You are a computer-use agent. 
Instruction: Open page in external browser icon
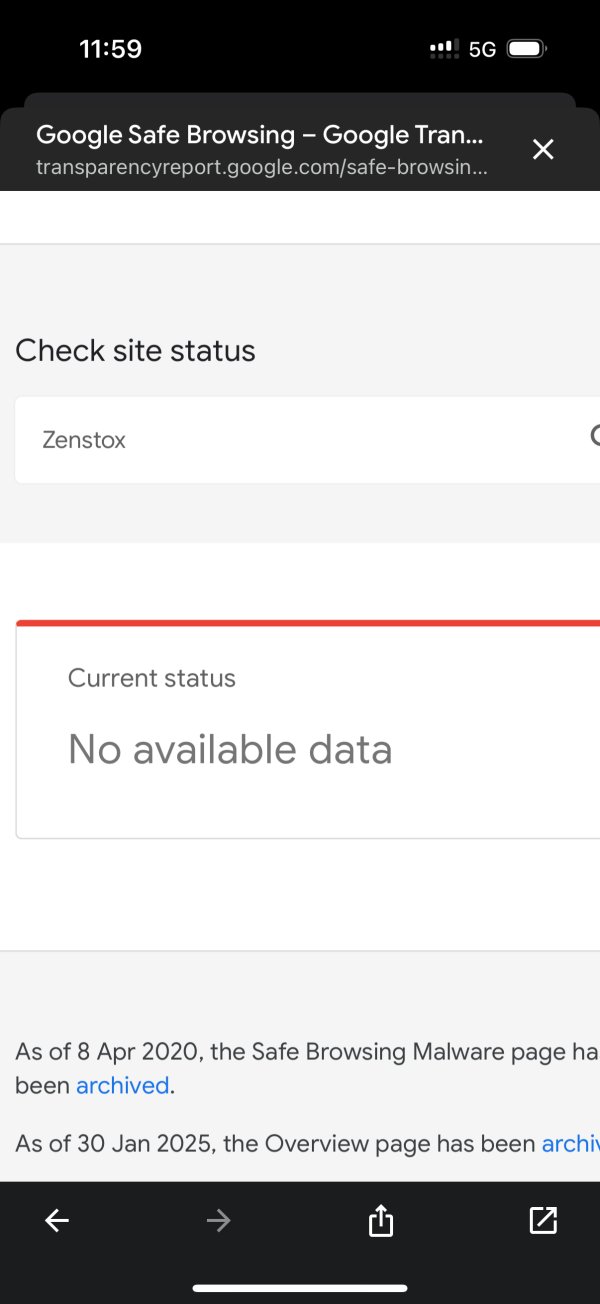click(x=543, y=1220)
